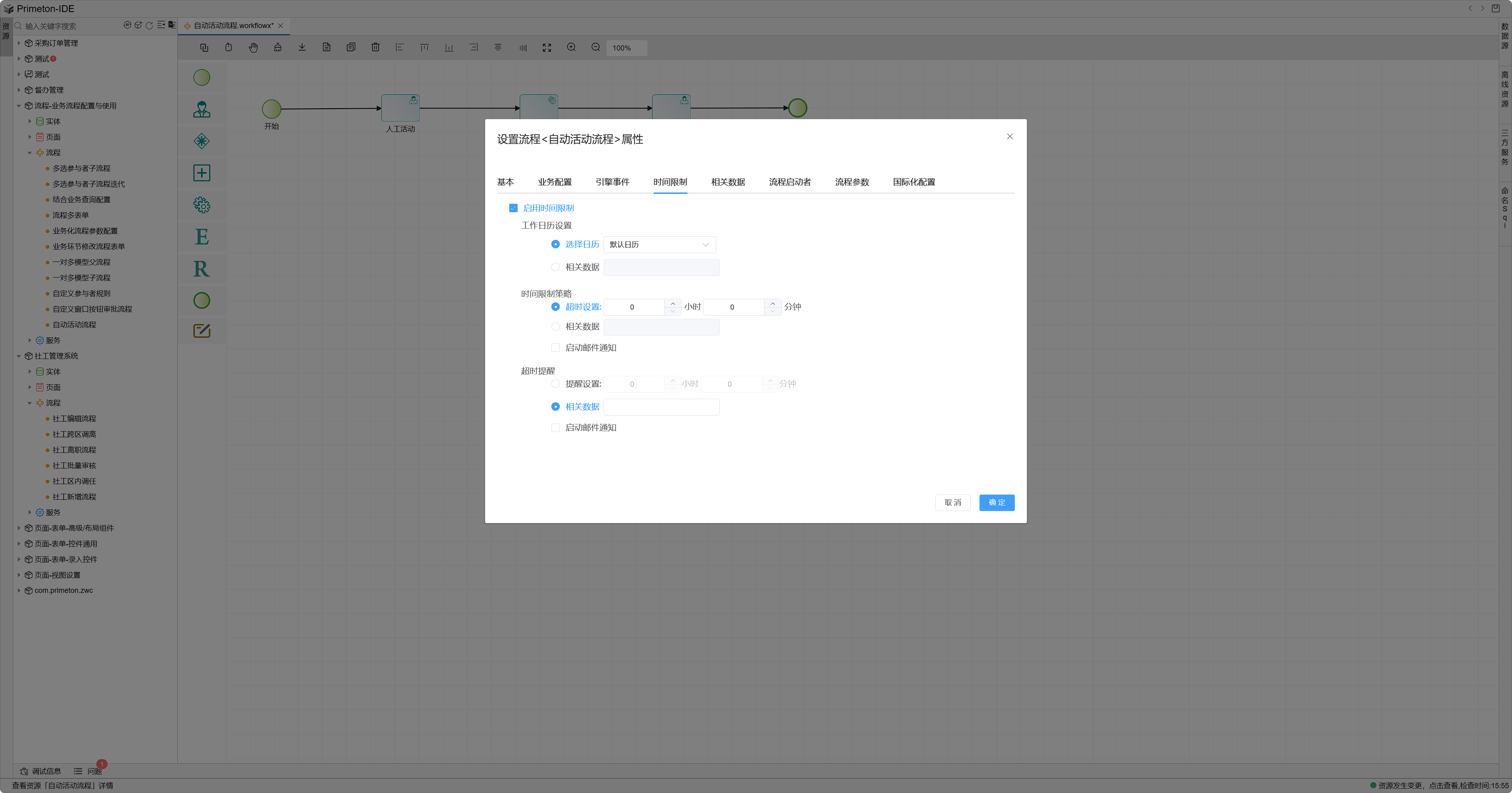Select the gear automatic activity palette icon
1512x793 pixels.
[201, 205]
